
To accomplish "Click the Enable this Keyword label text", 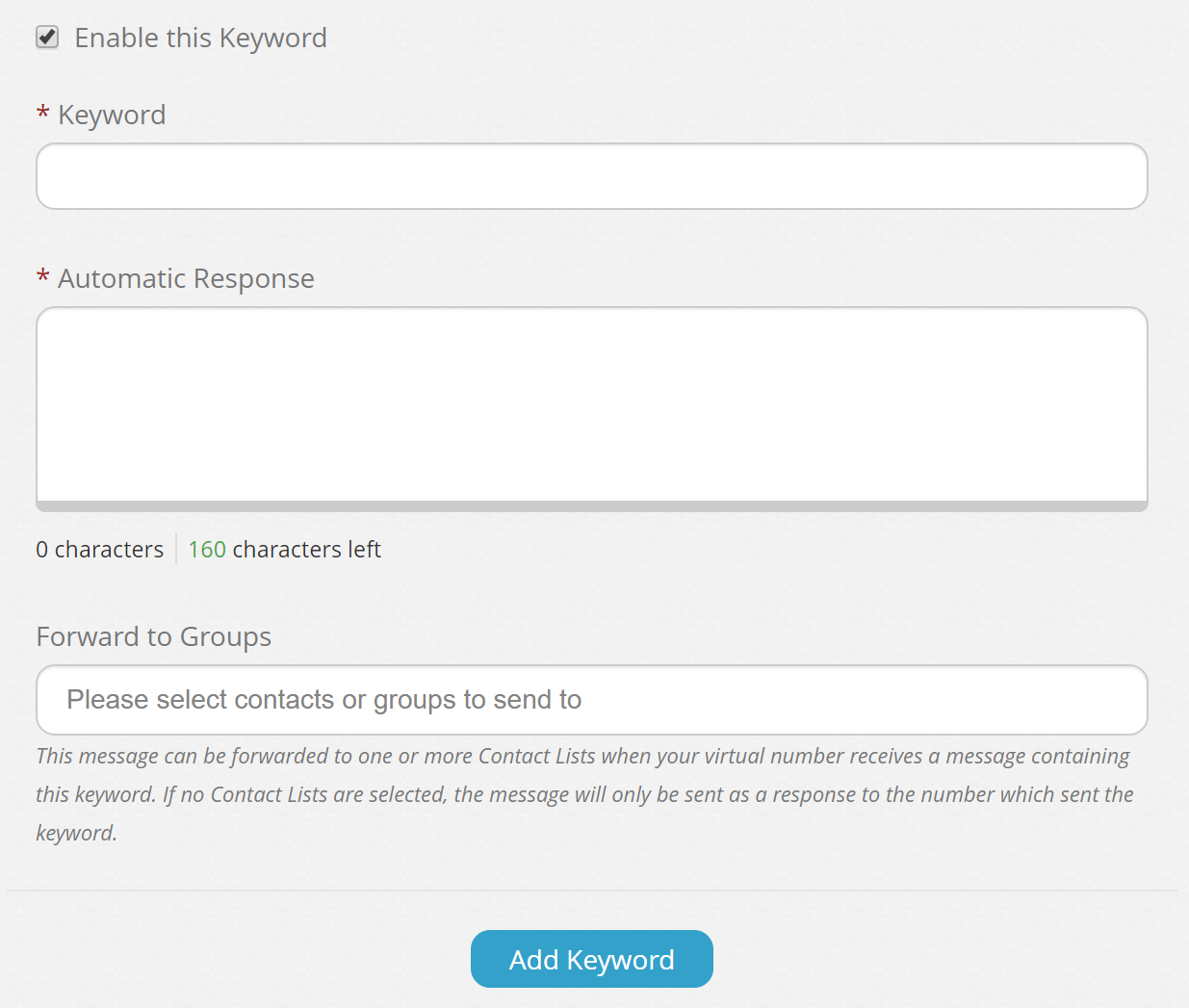I will (x=200, y=37).
